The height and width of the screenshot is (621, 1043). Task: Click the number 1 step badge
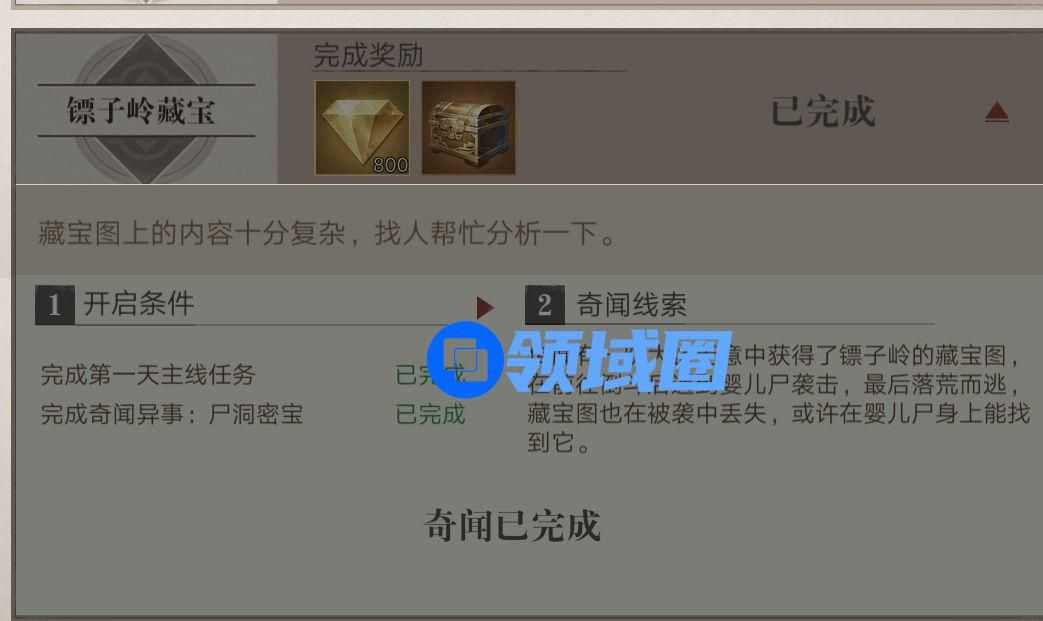[x=55, y=305]
